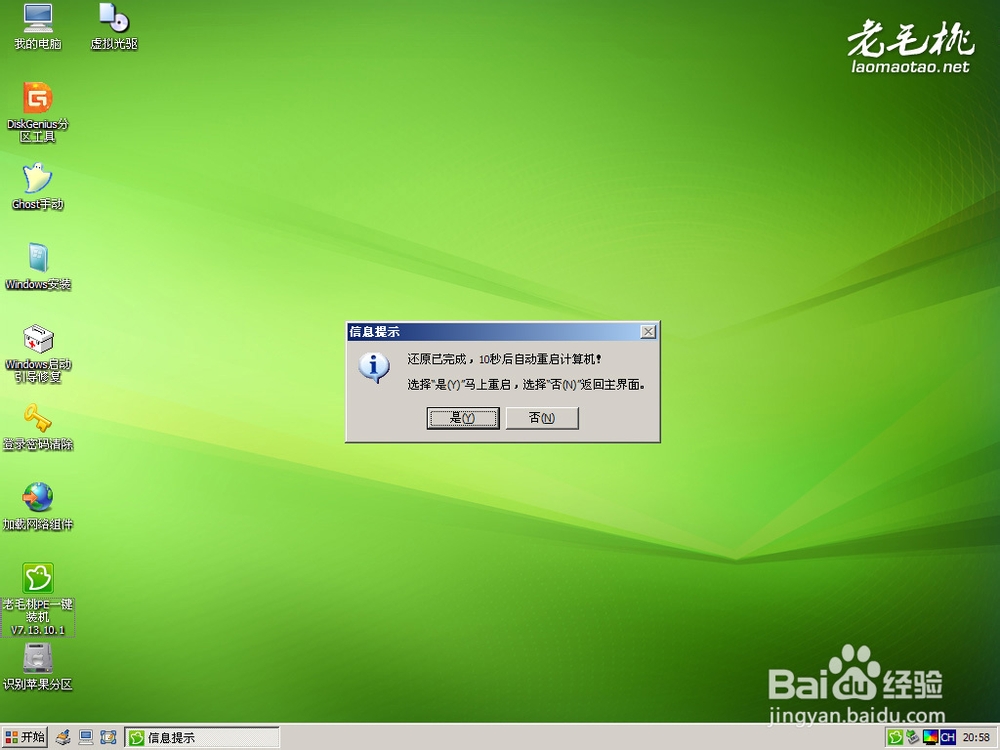This screenshot has width=1000, height=750.
Task: Close the 信息提示 dialog
Action: point(648,332)
